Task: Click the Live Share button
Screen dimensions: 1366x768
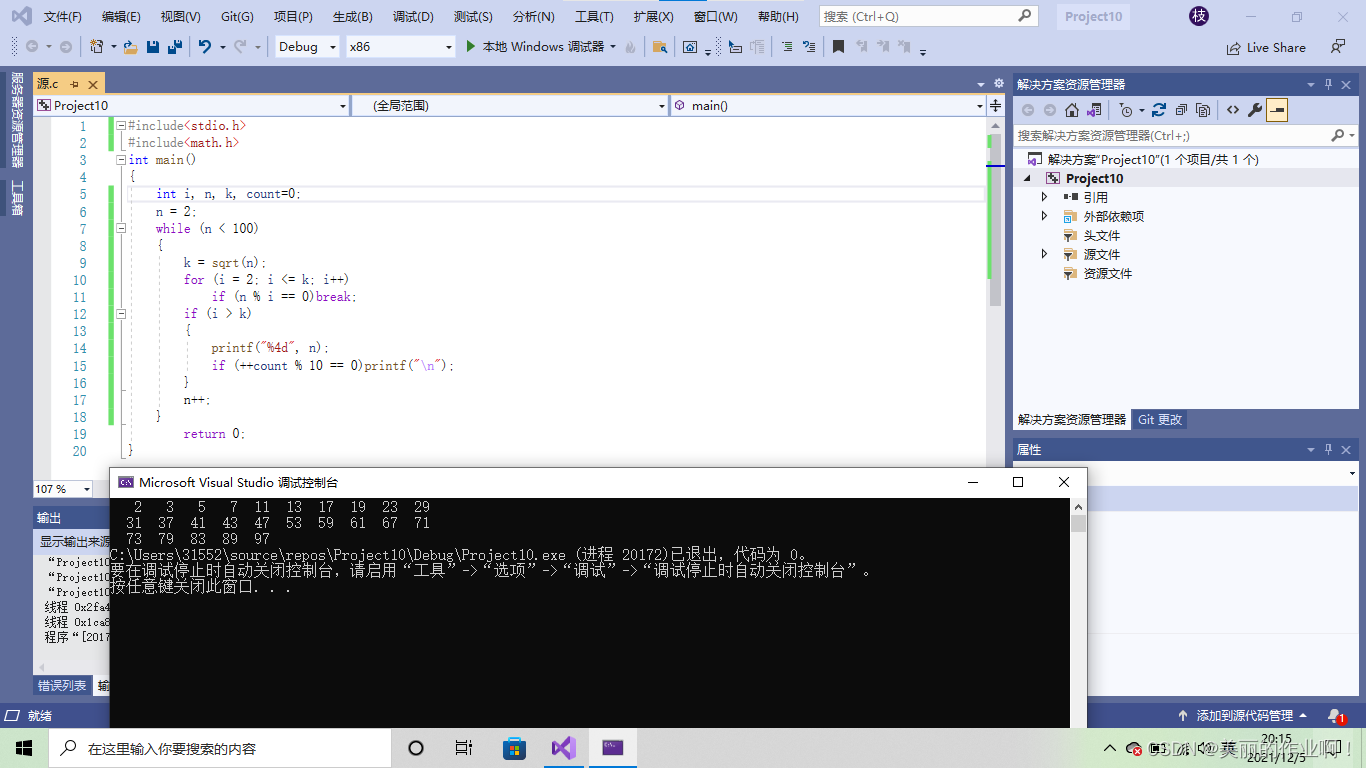Action: click(x=1266, y=47)
